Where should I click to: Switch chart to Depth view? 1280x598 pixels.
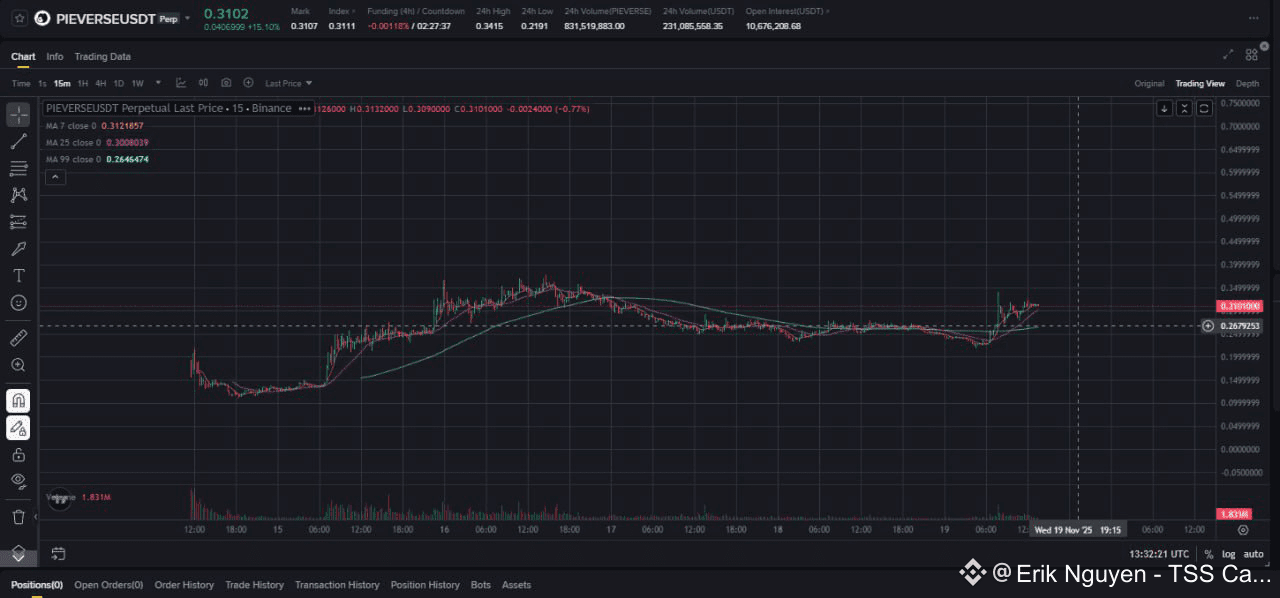[1247, 83]
